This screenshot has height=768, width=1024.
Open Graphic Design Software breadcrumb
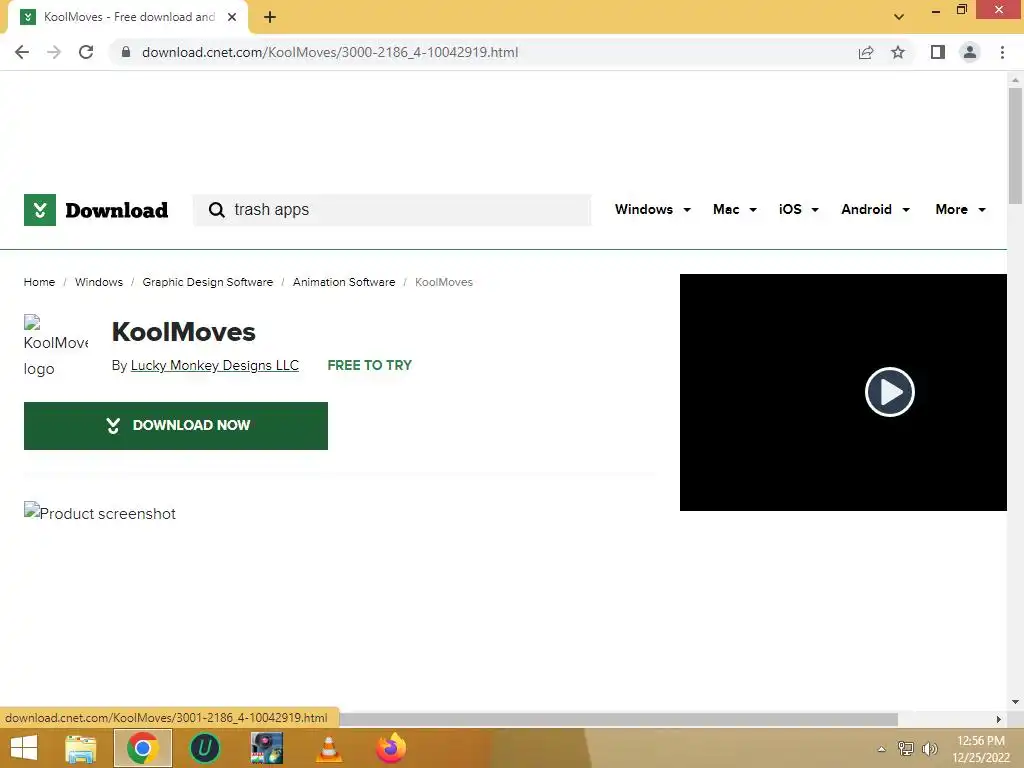[208, 282]
